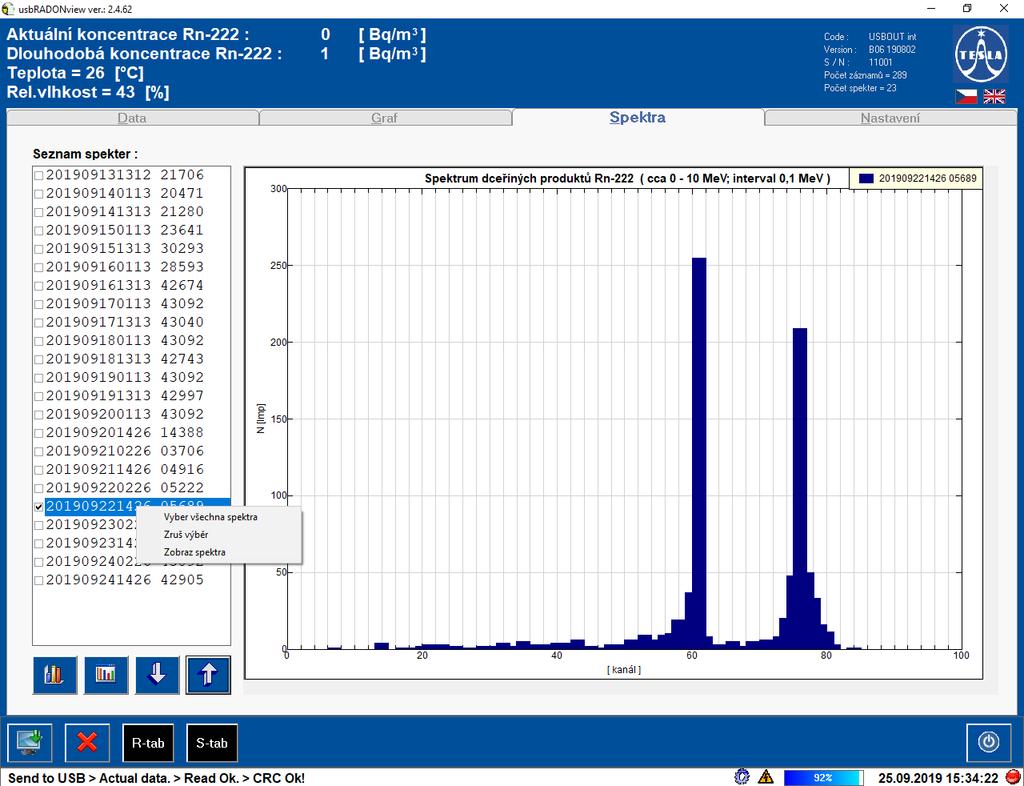Click the red status indicator light

point(1013,777)
